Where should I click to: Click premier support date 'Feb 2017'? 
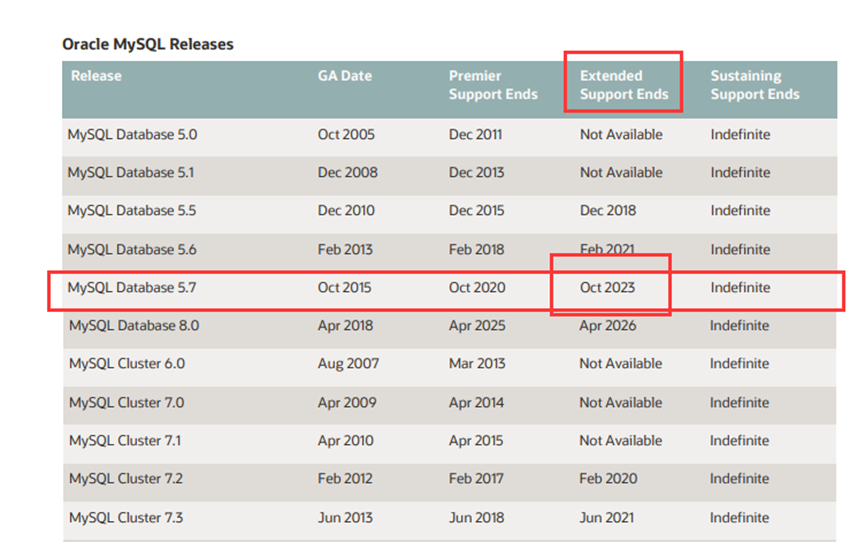point(476,479)
